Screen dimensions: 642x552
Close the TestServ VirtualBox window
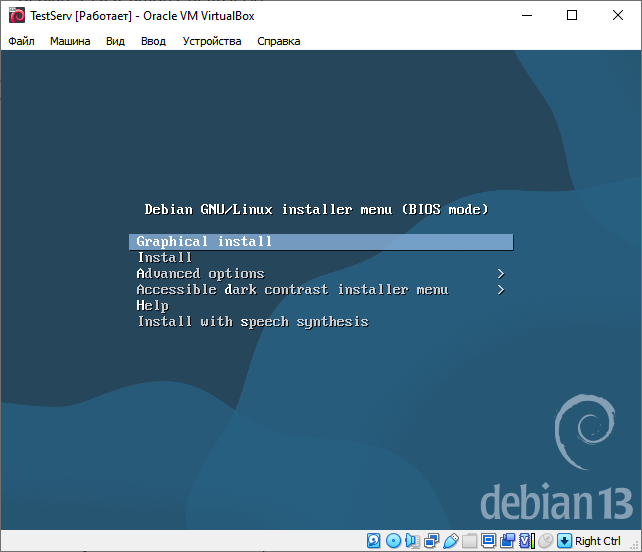(618, 16)
